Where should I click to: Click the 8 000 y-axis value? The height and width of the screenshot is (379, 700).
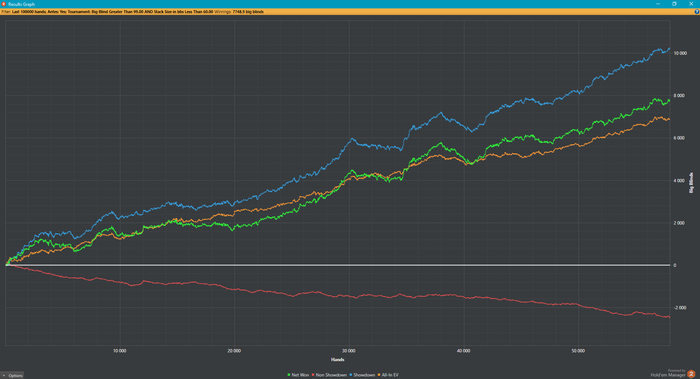[x=679, y=96]
